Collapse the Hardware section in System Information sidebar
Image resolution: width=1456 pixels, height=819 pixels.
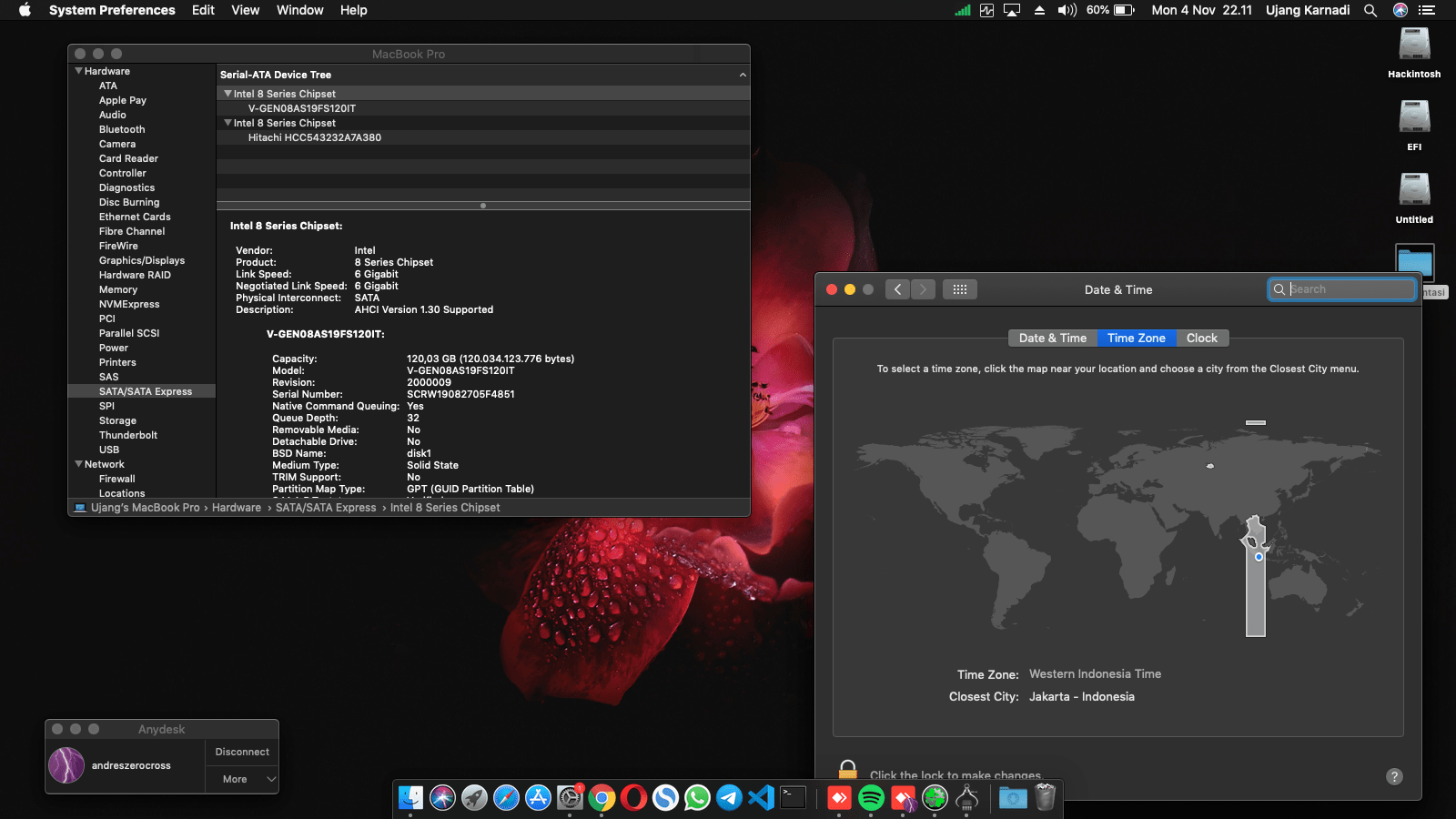(77, 70)
